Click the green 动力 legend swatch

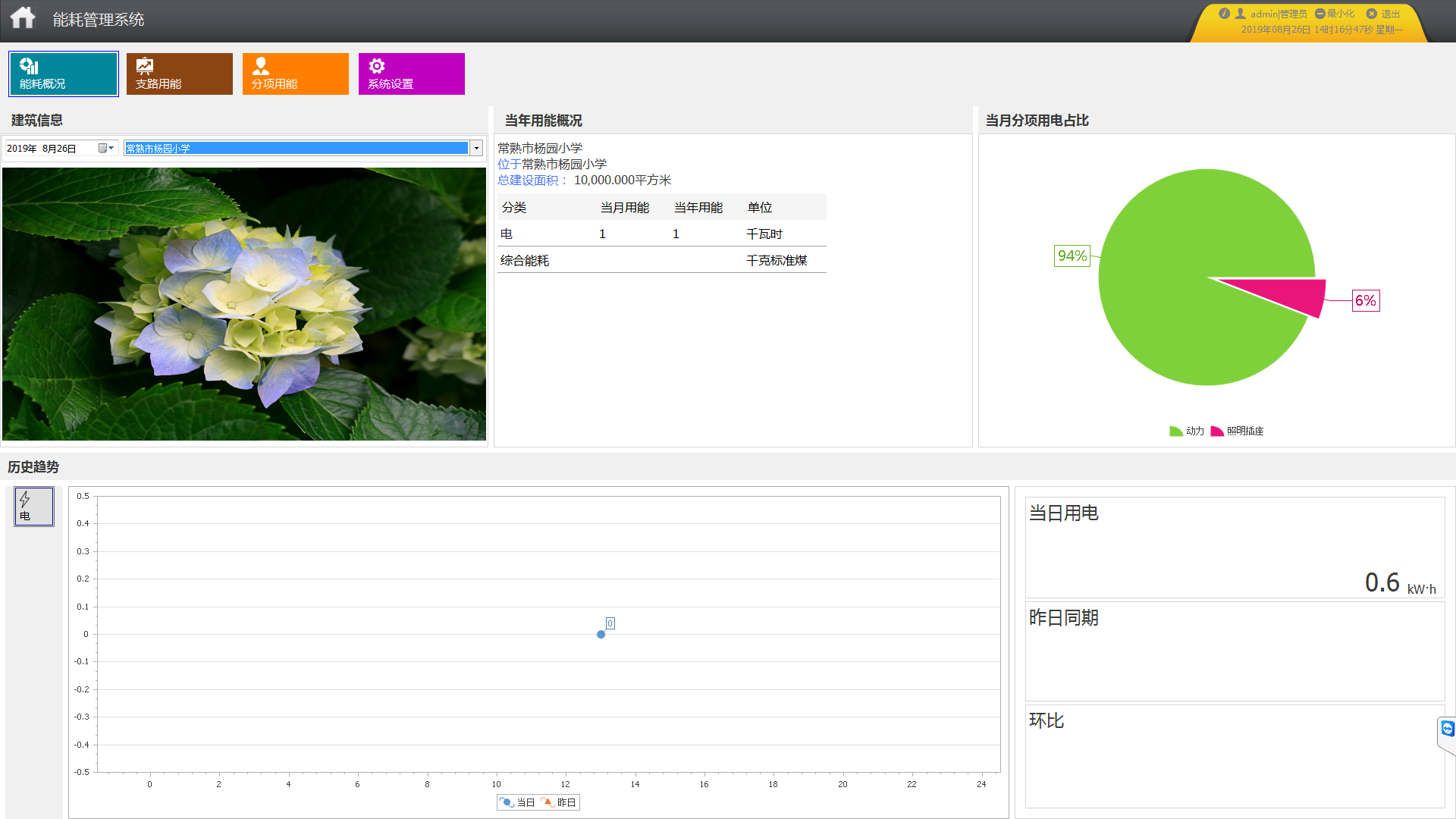point(1176,431)
